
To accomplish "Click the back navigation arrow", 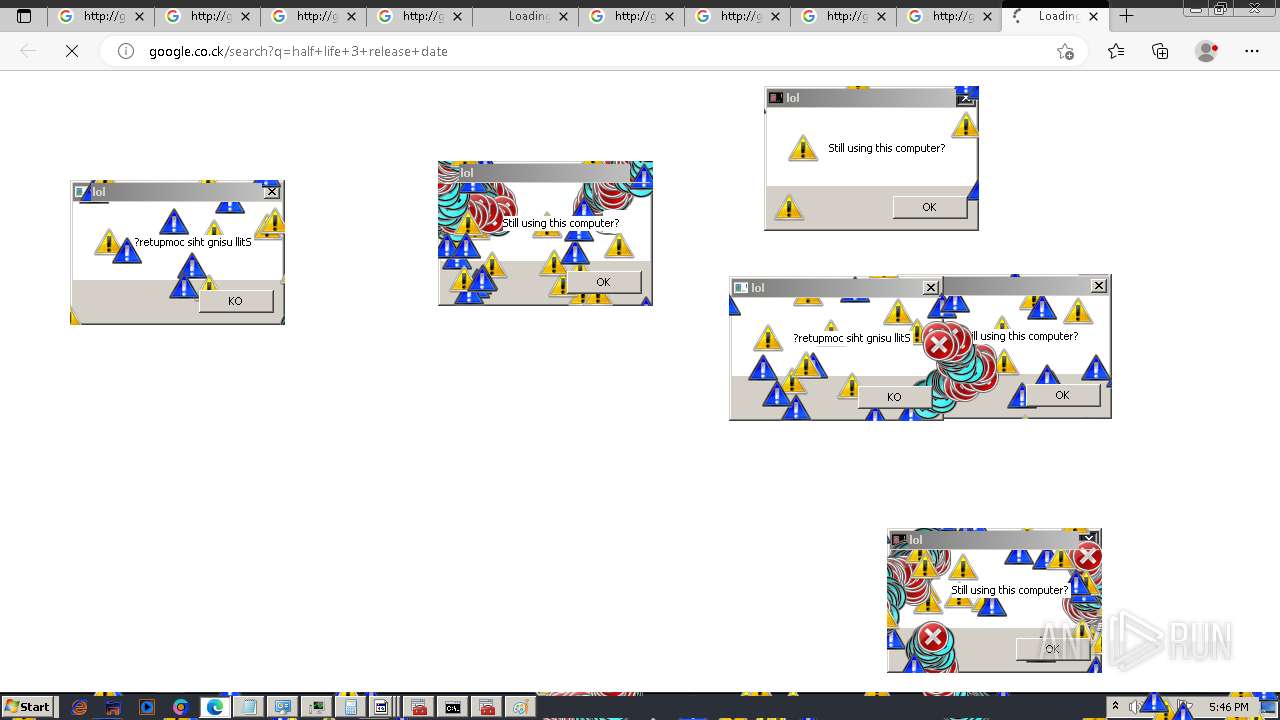I will [x=28, y=51].
